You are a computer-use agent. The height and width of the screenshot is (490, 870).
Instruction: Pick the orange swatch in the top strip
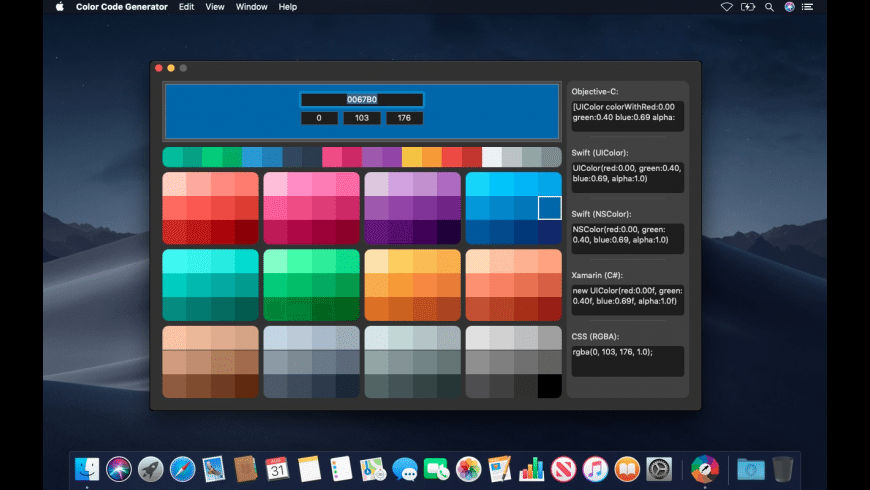[432, 157]
